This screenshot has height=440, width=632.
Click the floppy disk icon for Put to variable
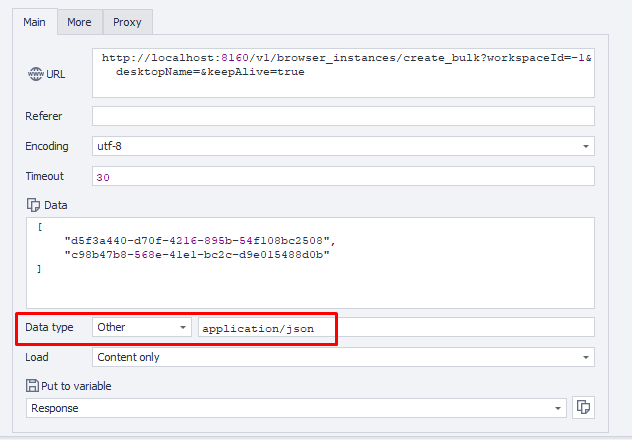(32, 386)
